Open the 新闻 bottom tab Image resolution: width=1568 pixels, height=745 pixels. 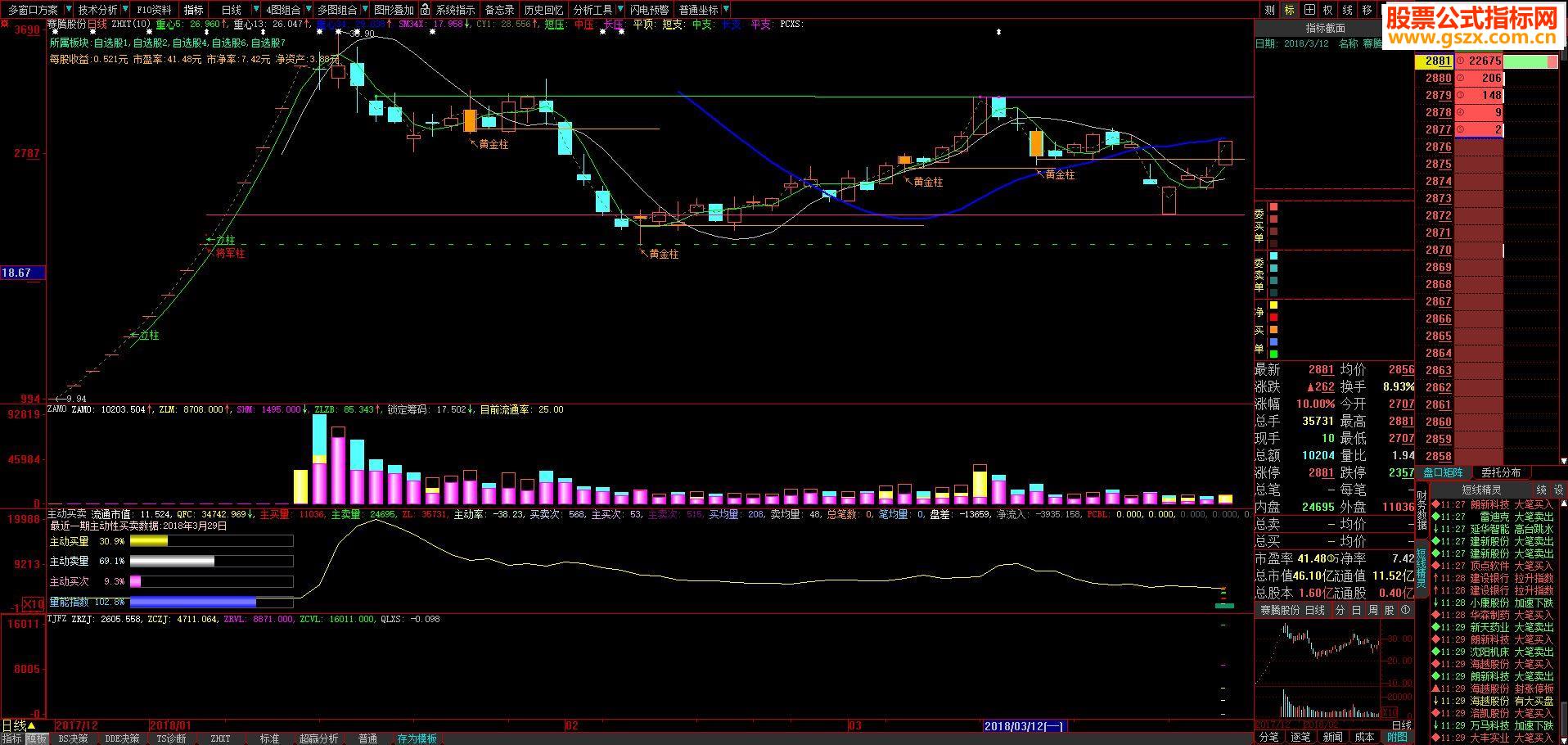click(1332, 737)
